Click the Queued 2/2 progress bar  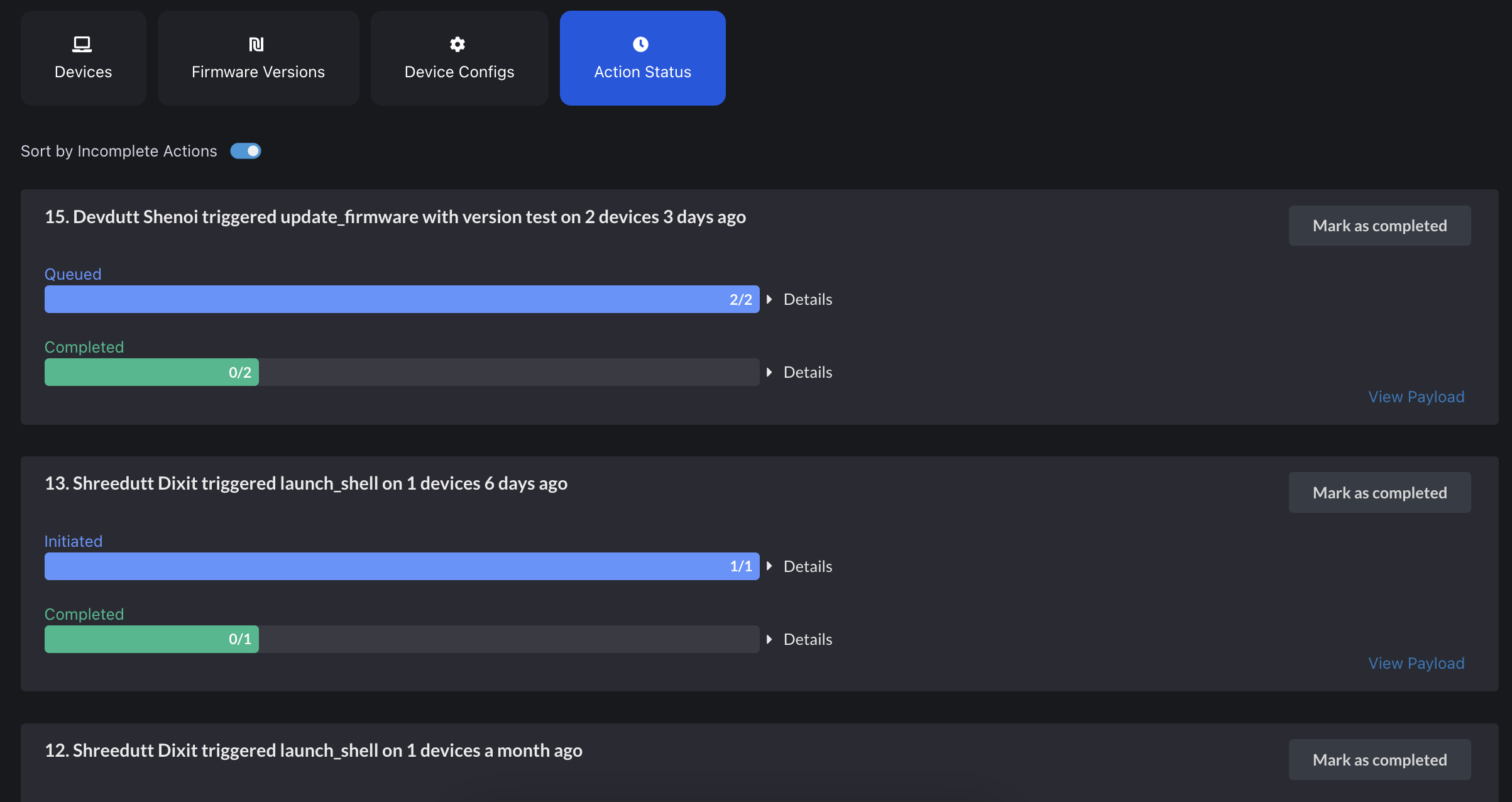pyautogui.click(x=402, y=299)
